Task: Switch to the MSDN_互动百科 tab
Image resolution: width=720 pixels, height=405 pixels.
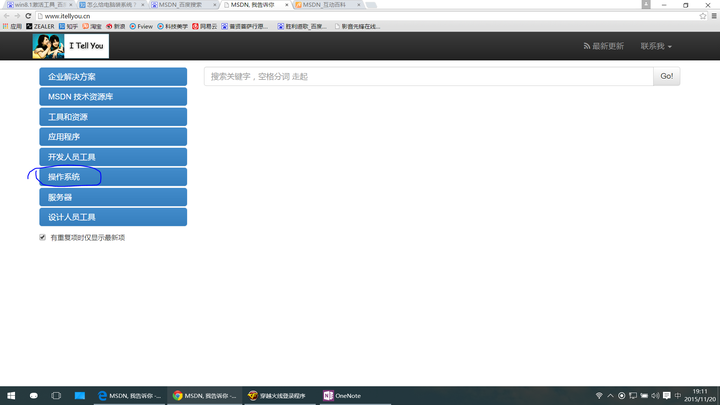Action: point(326,5)
